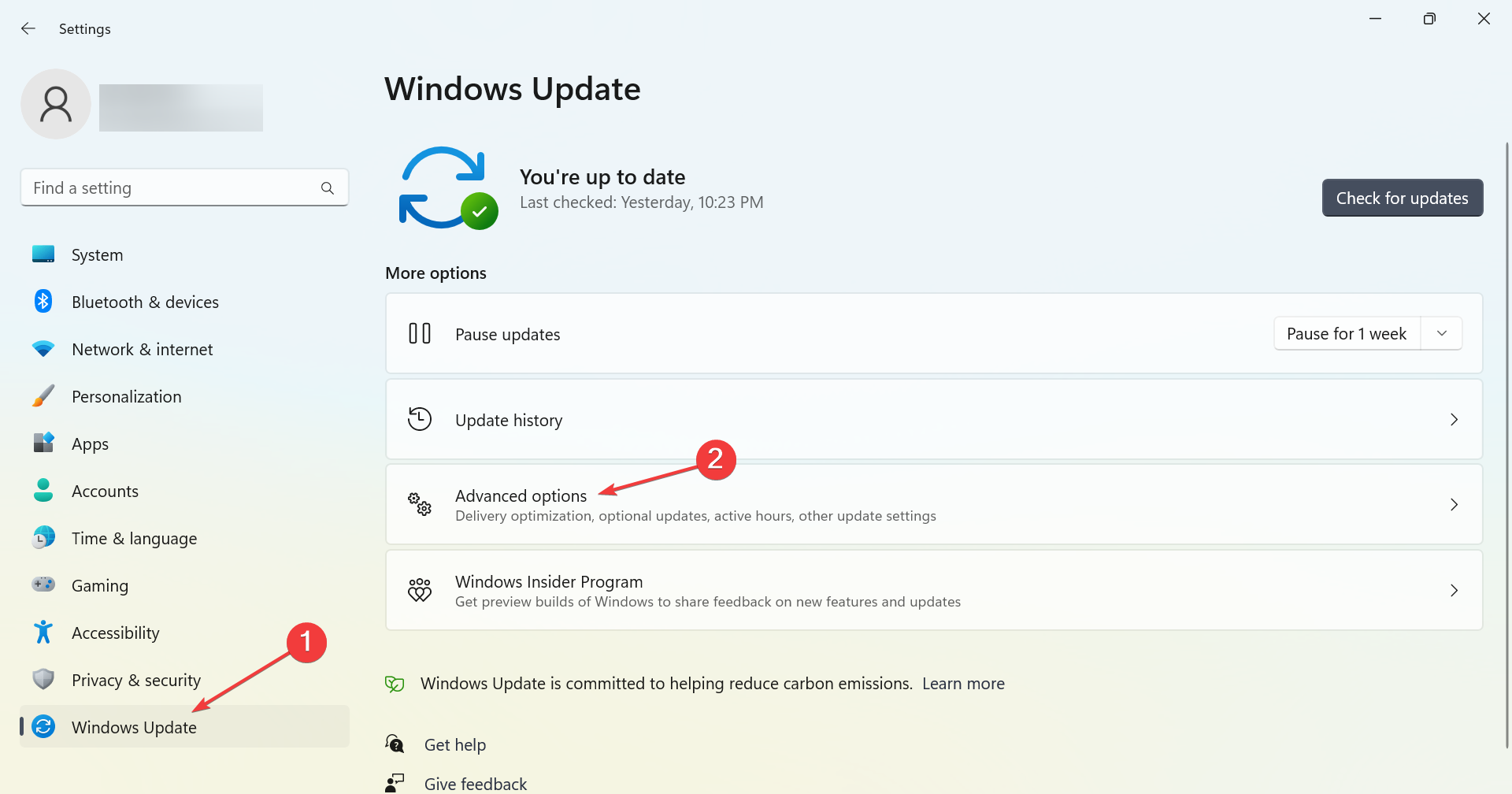Image resolution: width=1512 pixels, height=794 pixels.
Task: Select the Apps sidebar icon
Action: [x=43, y=443]
